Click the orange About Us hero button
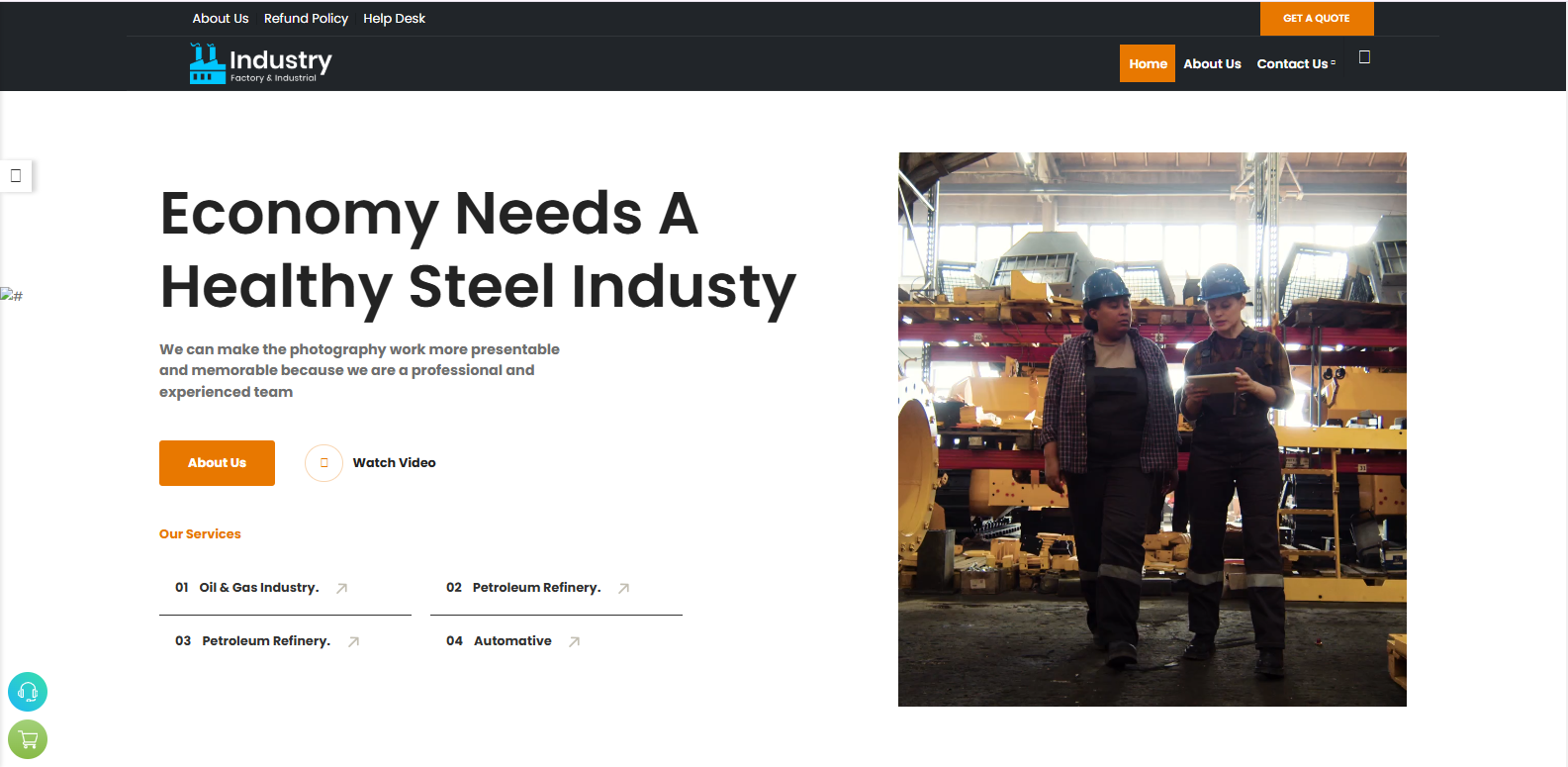The width and height of the screenshot is (1568, 767). coord(217,463)
